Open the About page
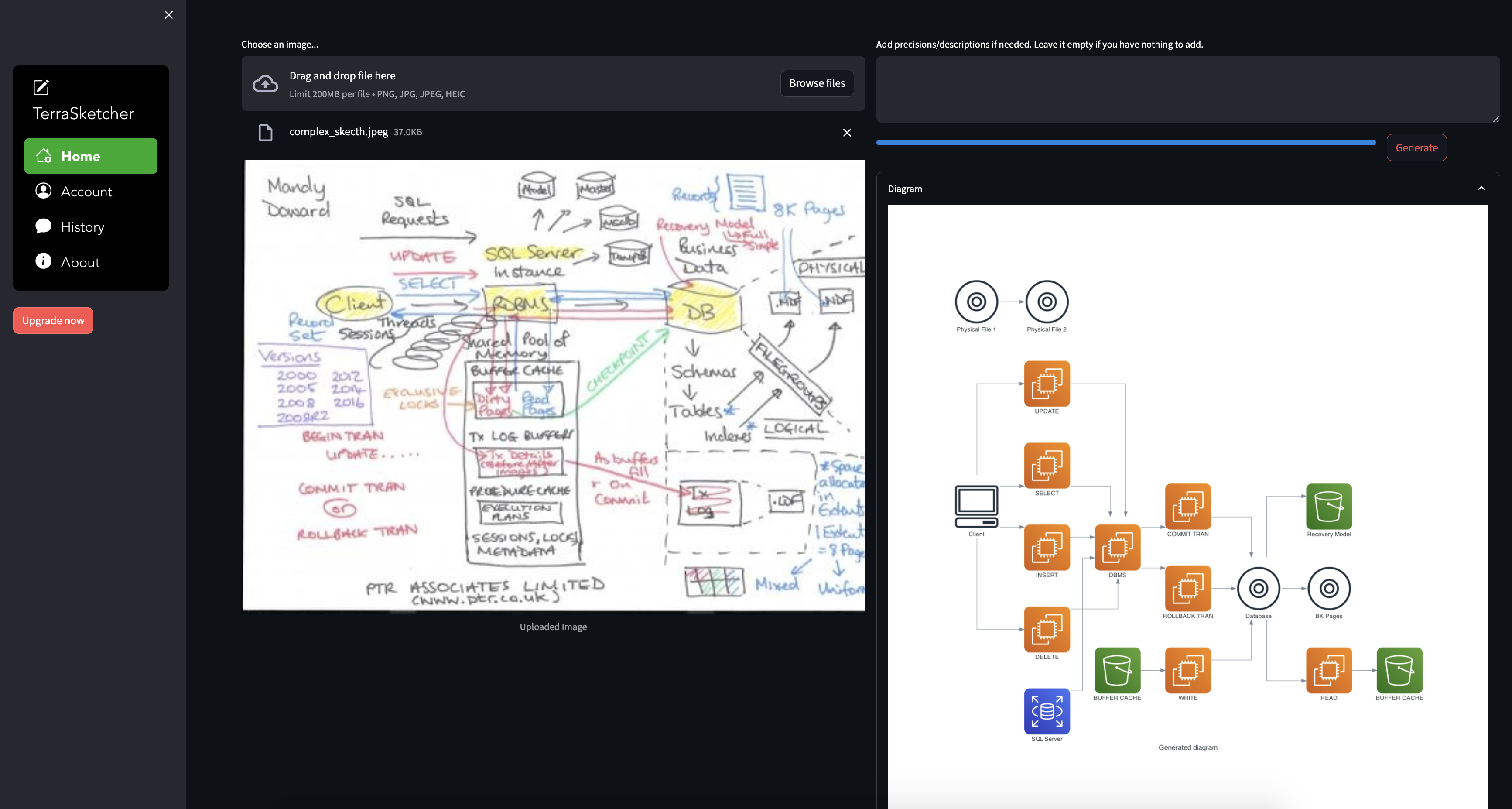 (x=91, y=262)
